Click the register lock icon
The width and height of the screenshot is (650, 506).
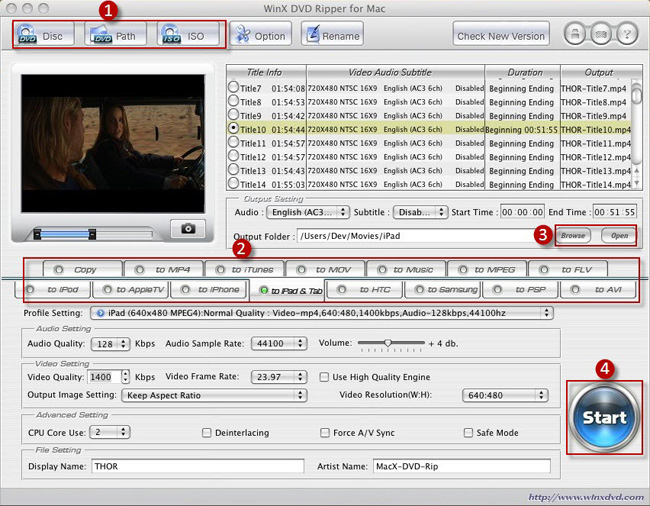575,34
